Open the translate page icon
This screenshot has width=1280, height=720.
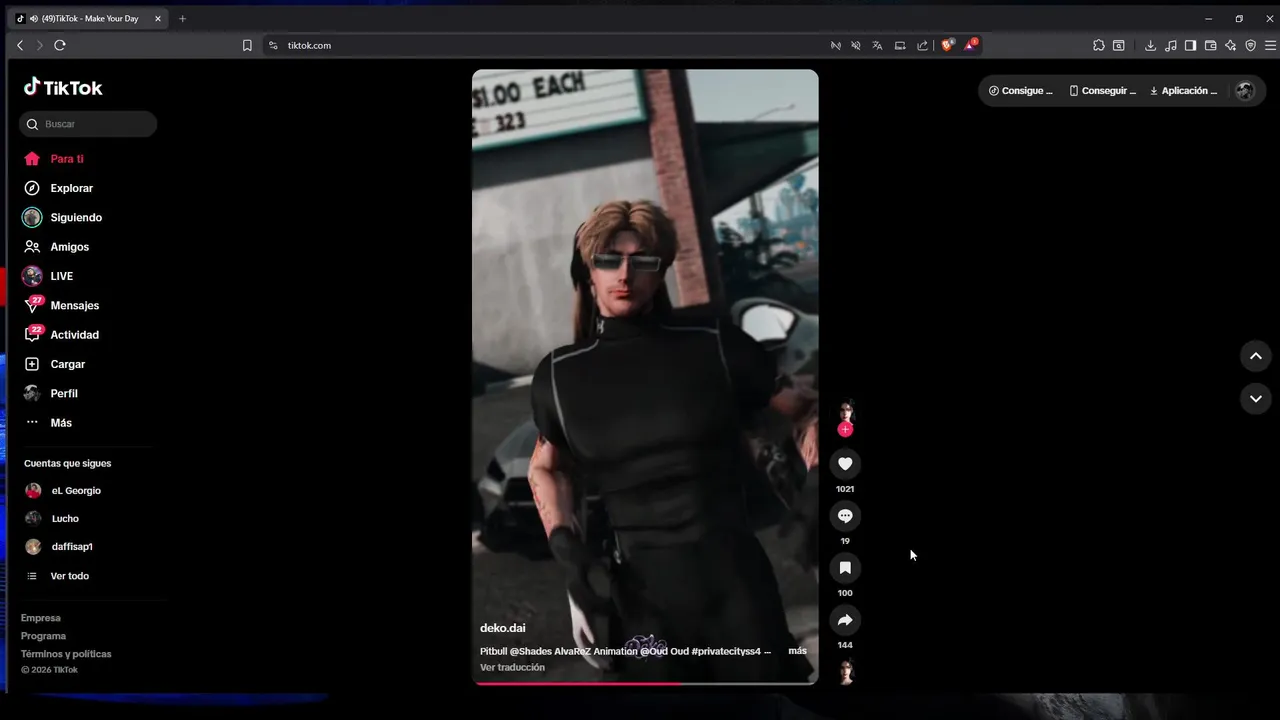pos(878,45)
